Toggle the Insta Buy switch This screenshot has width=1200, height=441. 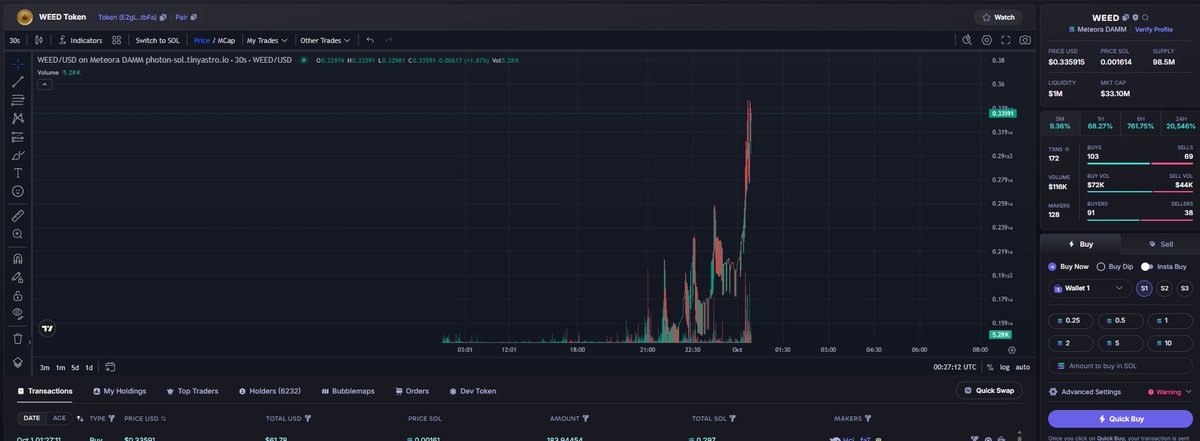tap(1146, 267)
